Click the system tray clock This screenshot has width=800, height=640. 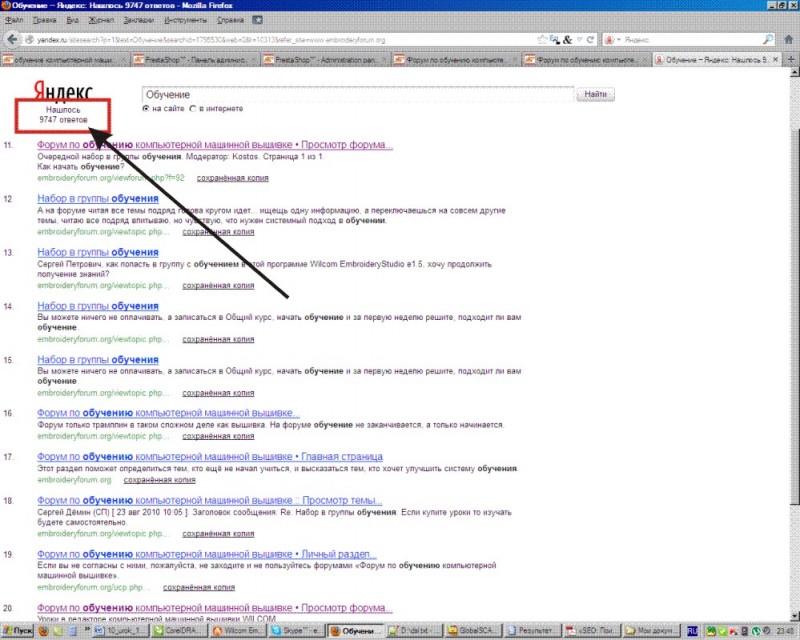click(x=785, y=631)
